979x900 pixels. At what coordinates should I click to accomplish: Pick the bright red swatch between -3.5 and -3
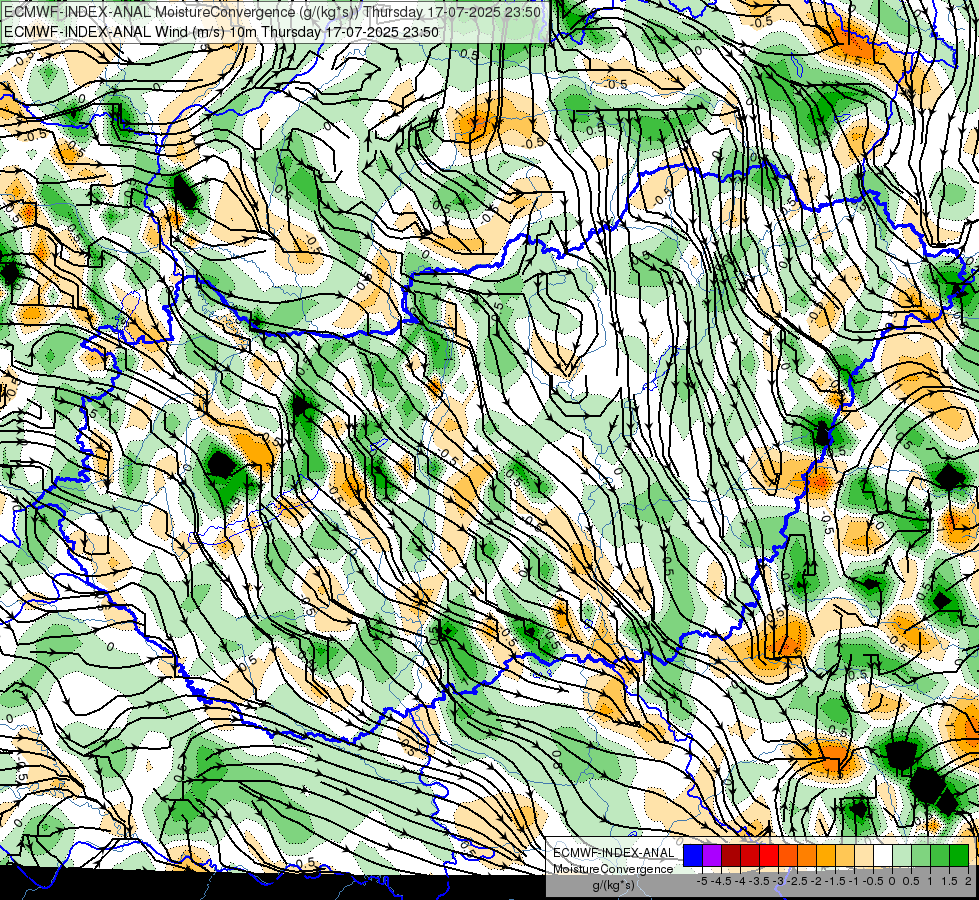point(769,855)
